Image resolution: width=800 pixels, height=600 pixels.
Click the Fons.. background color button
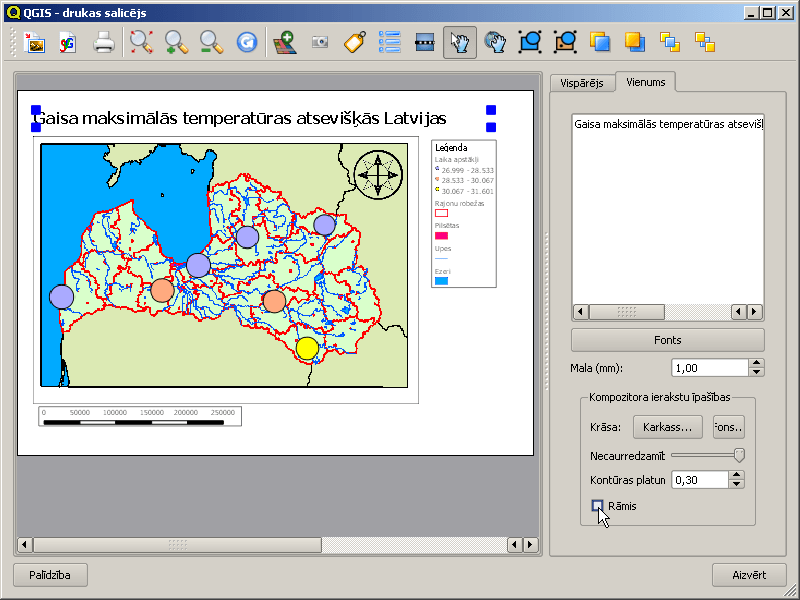729,427
